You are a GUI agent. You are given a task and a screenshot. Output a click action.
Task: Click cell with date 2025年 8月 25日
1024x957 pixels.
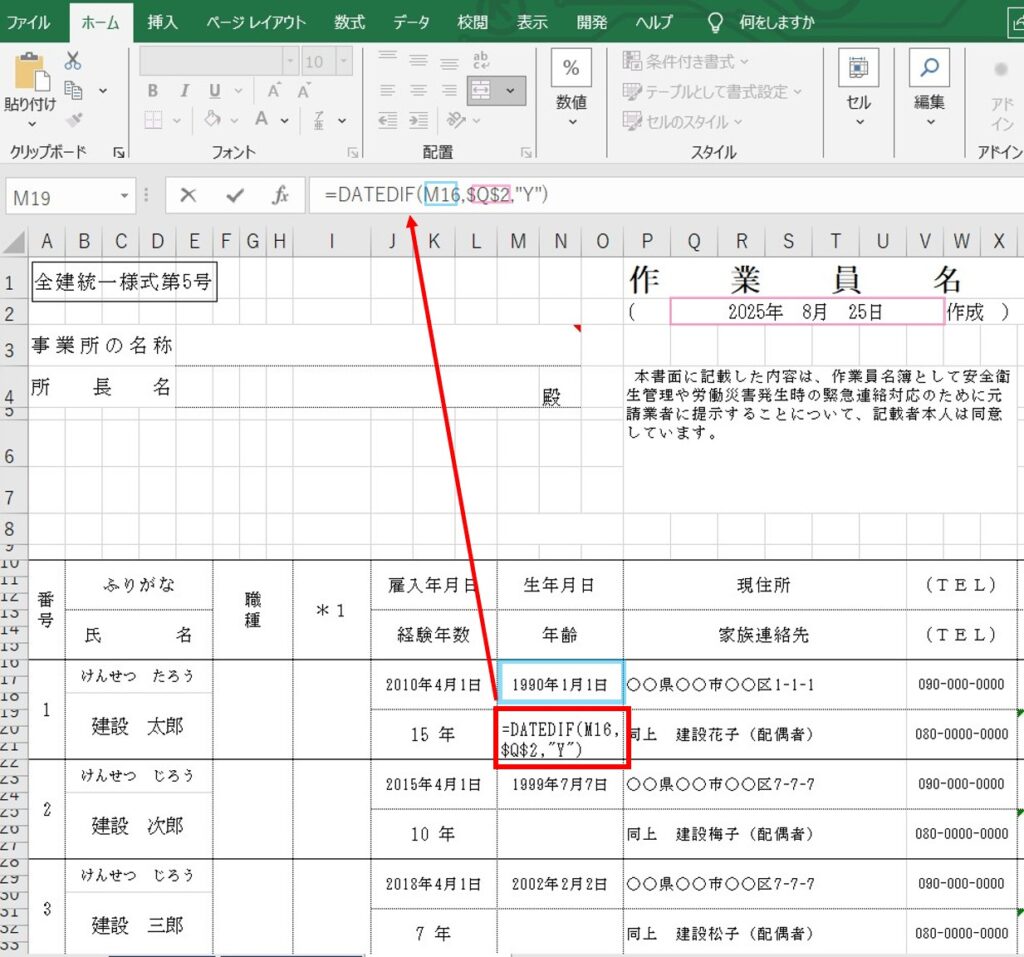[x=807, y=312]
